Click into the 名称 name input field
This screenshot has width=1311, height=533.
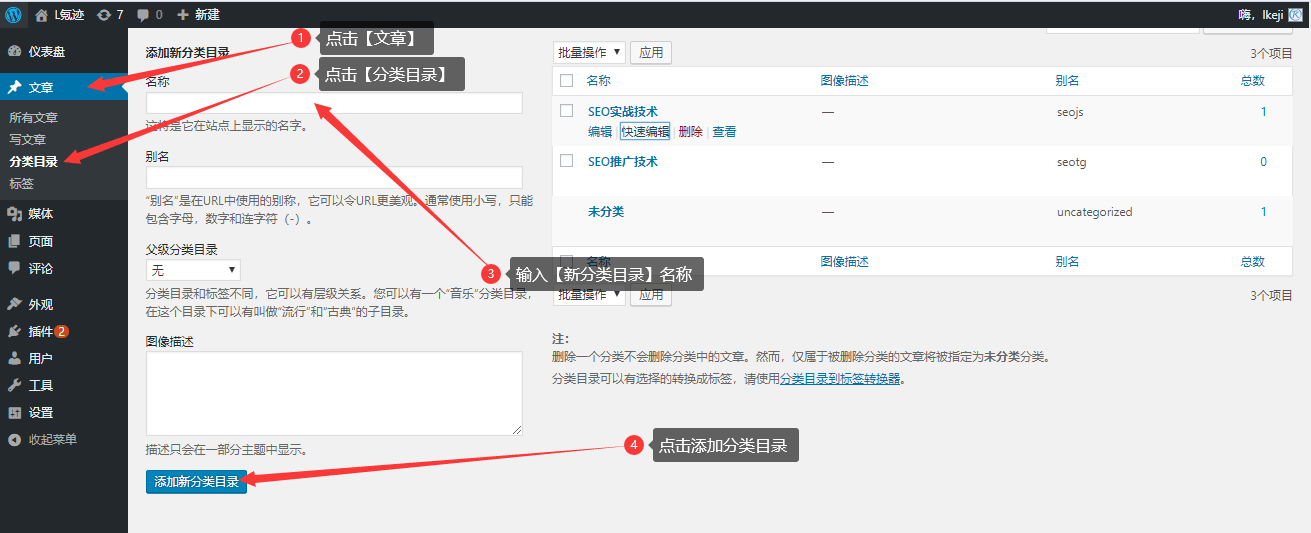[334, 103]
